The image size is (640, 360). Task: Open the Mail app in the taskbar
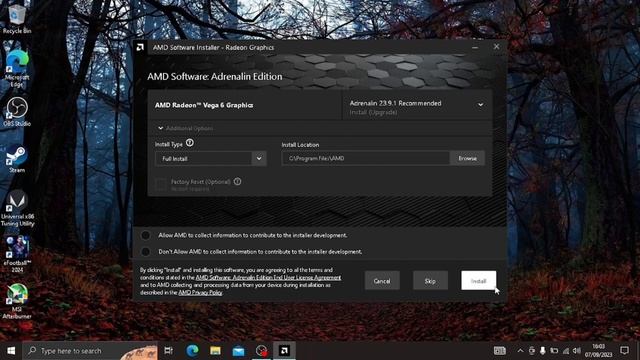point(238,351)
